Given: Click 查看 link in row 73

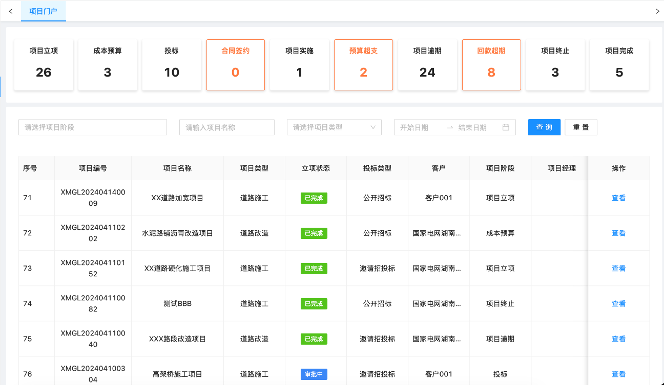Looking at the screenshot, I should [619, 268].
